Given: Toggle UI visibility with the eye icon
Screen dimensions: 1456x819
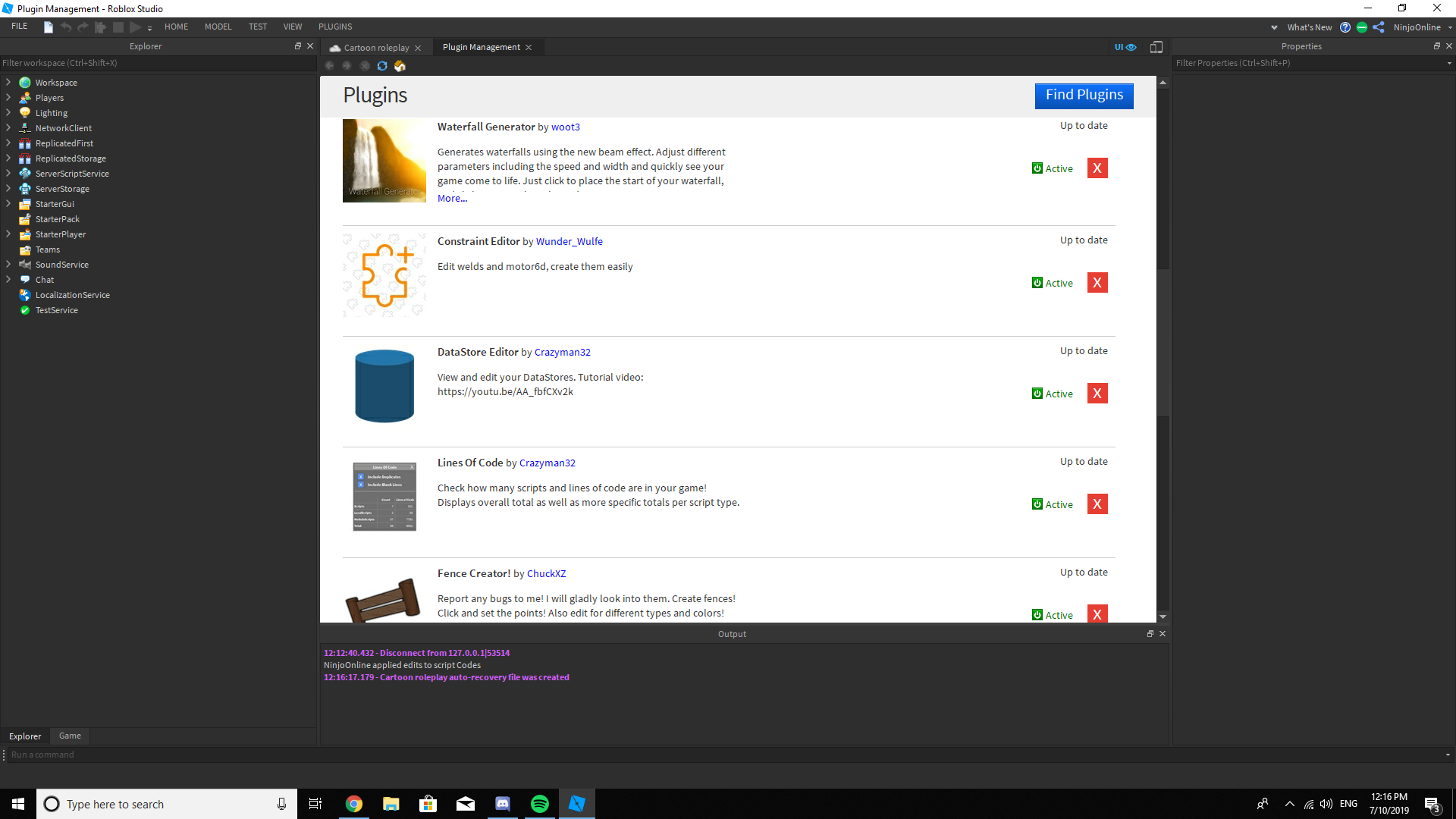Looking at the screenshot, I should tap(1129, 46).
